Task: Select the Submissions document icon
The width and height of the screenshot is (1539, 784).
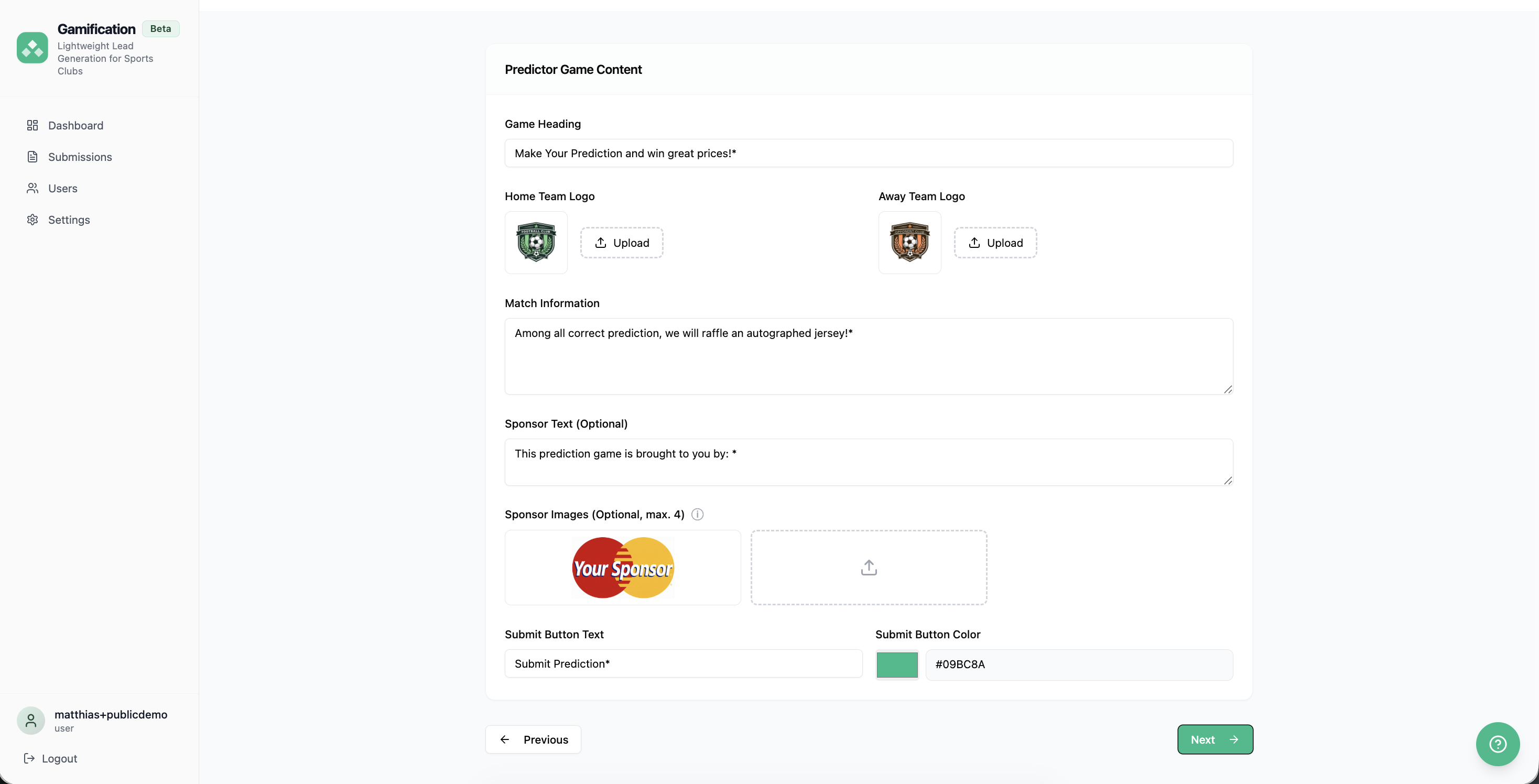Action: tap(32, 157)
